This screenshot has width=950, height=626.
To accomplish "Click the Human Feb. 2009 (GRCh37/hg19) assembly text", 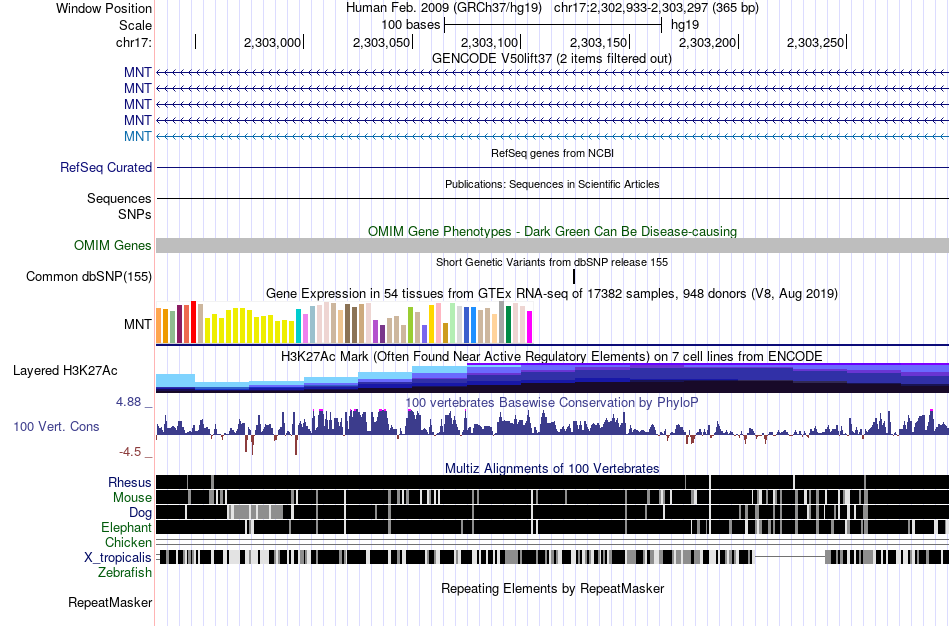I will 443,8.
